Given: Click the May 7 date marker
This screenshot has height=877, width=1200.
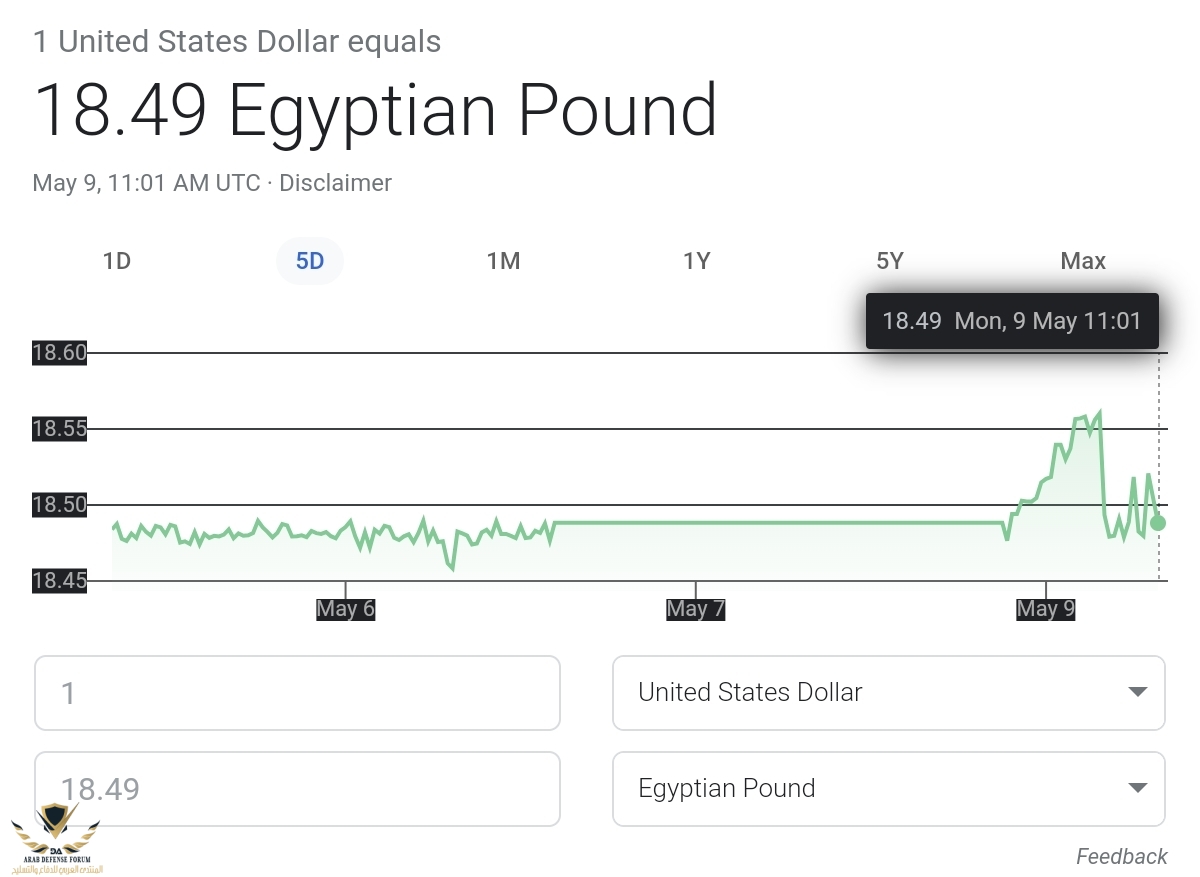Looking at the screenshot, I should pyautogui.click(x=695, y=608).
